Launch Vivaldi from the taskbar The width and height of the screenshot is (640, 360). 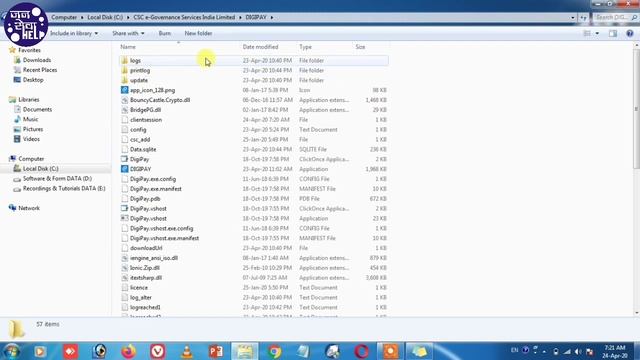[158, 351]
